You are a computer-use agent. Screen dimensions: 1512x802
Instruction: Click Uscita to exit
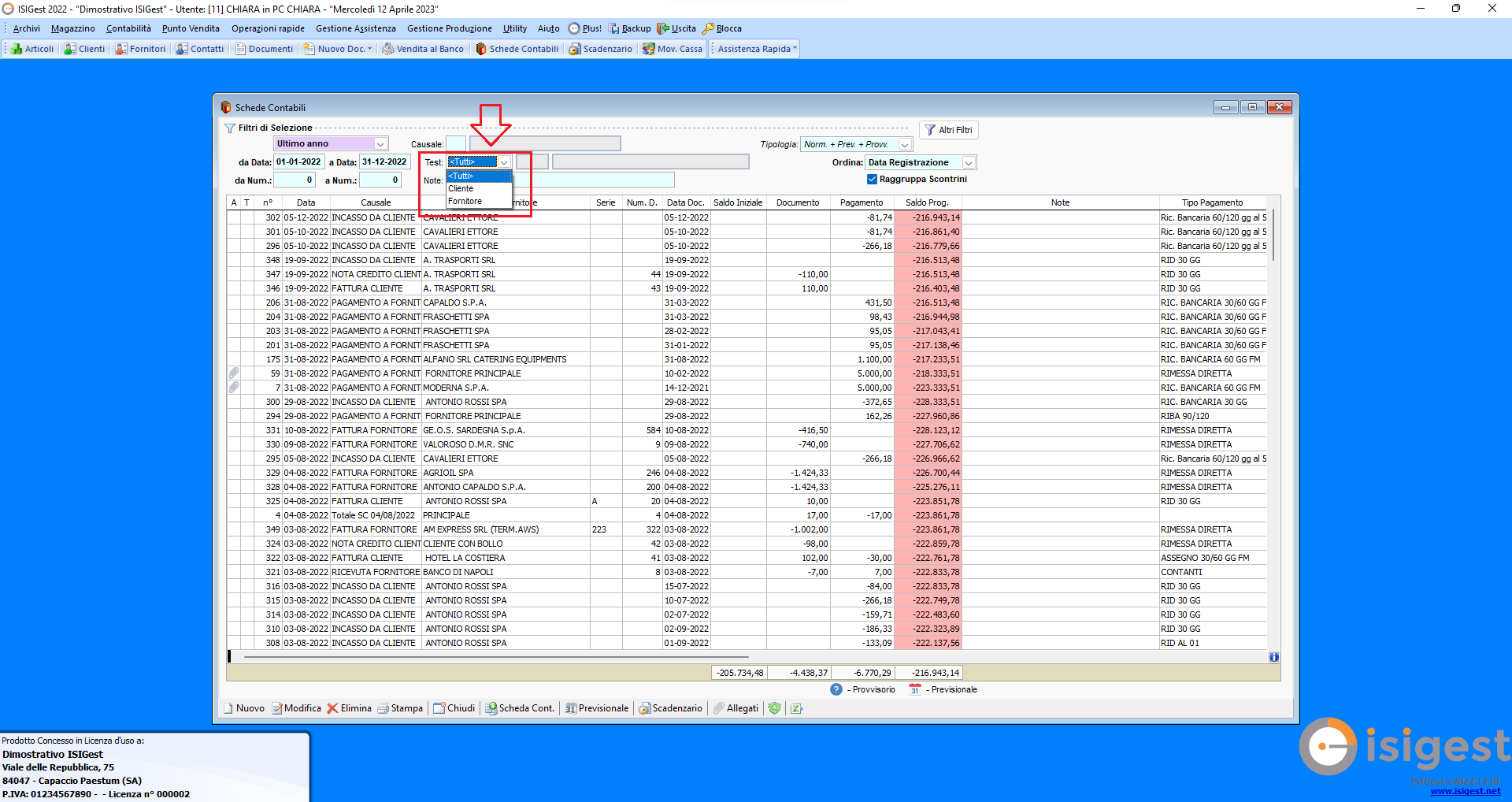pyautogui.click(x=677, y=28)
